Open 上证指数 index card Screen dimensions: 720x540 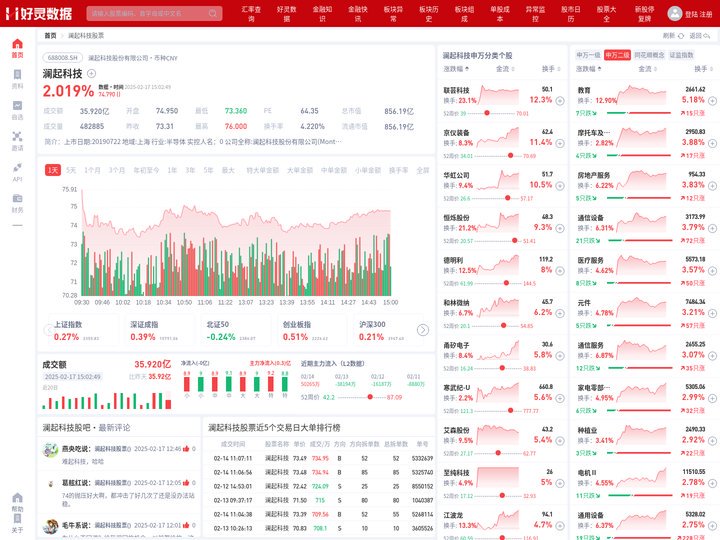[83, 331]
